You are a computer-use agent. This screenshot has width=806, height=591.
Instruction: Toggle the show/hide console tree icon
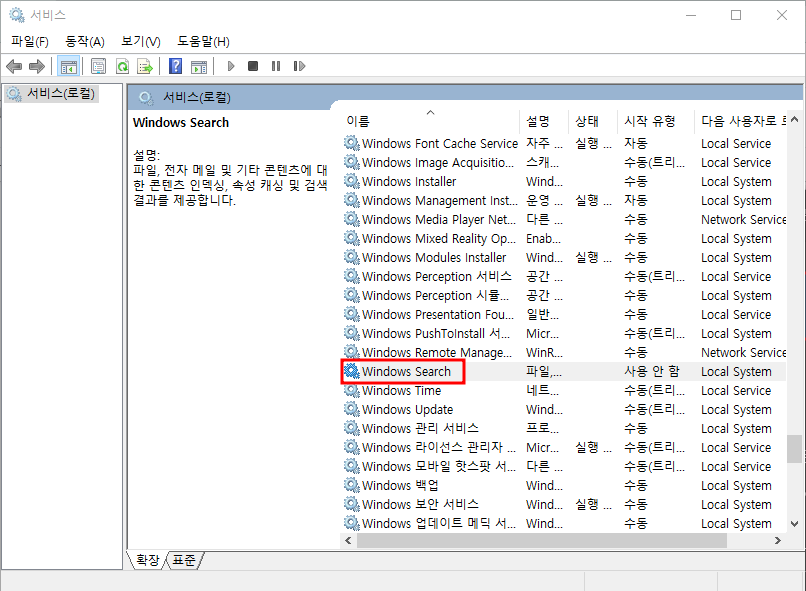tap(68, 66)
